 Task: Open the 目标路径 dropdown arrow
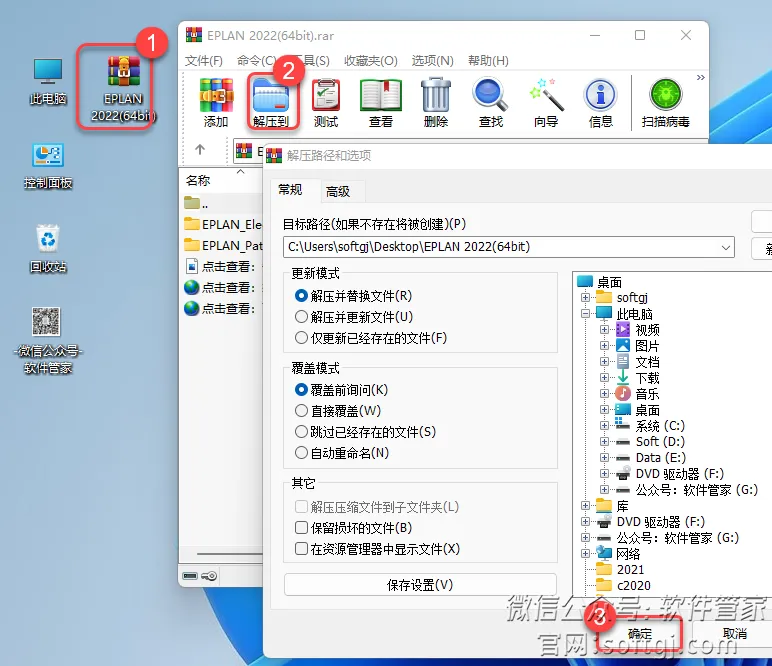[725, 247]
